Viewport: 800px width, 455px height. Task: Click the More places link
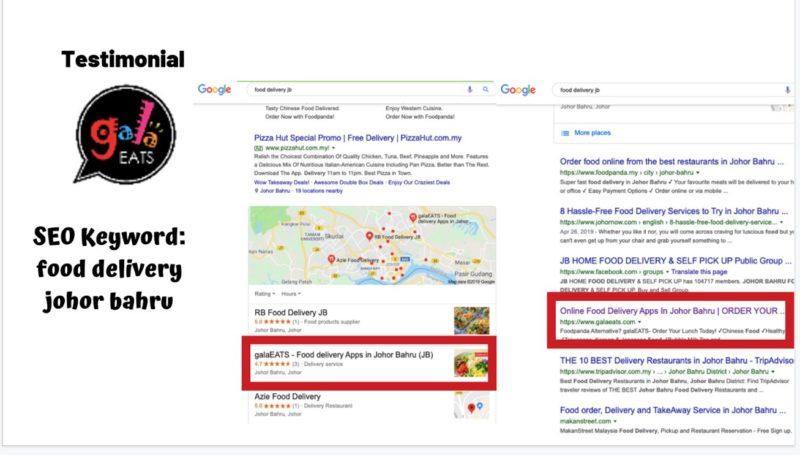click(592, 133)
